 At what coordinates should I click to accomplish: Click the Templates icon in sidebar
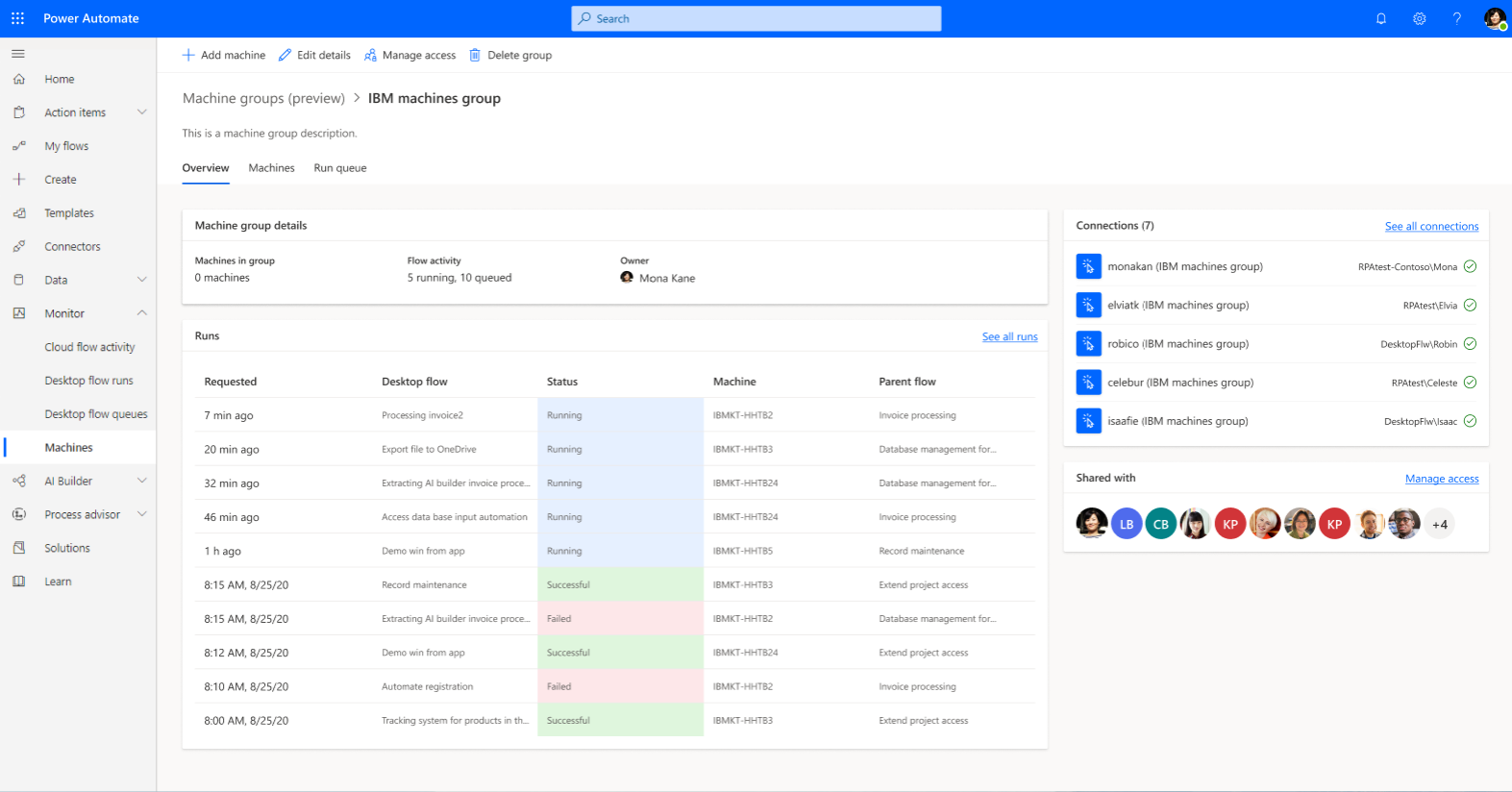(19, 212)
